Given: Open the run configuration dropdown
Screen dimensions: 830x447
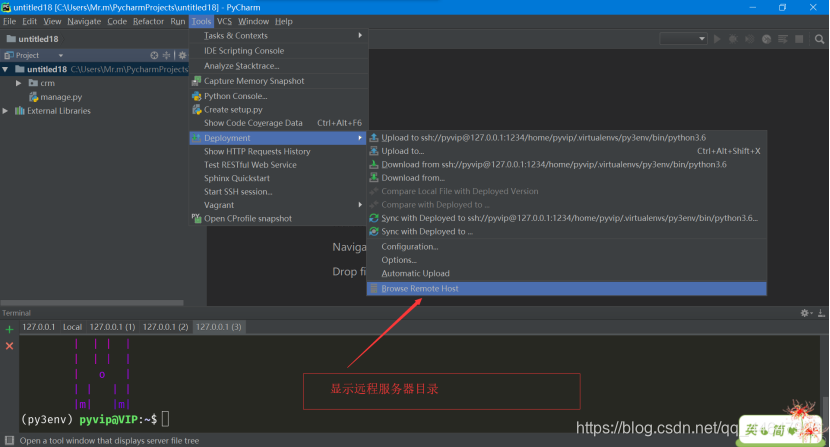Looking at the screenshot, I should tap(683, 39).
